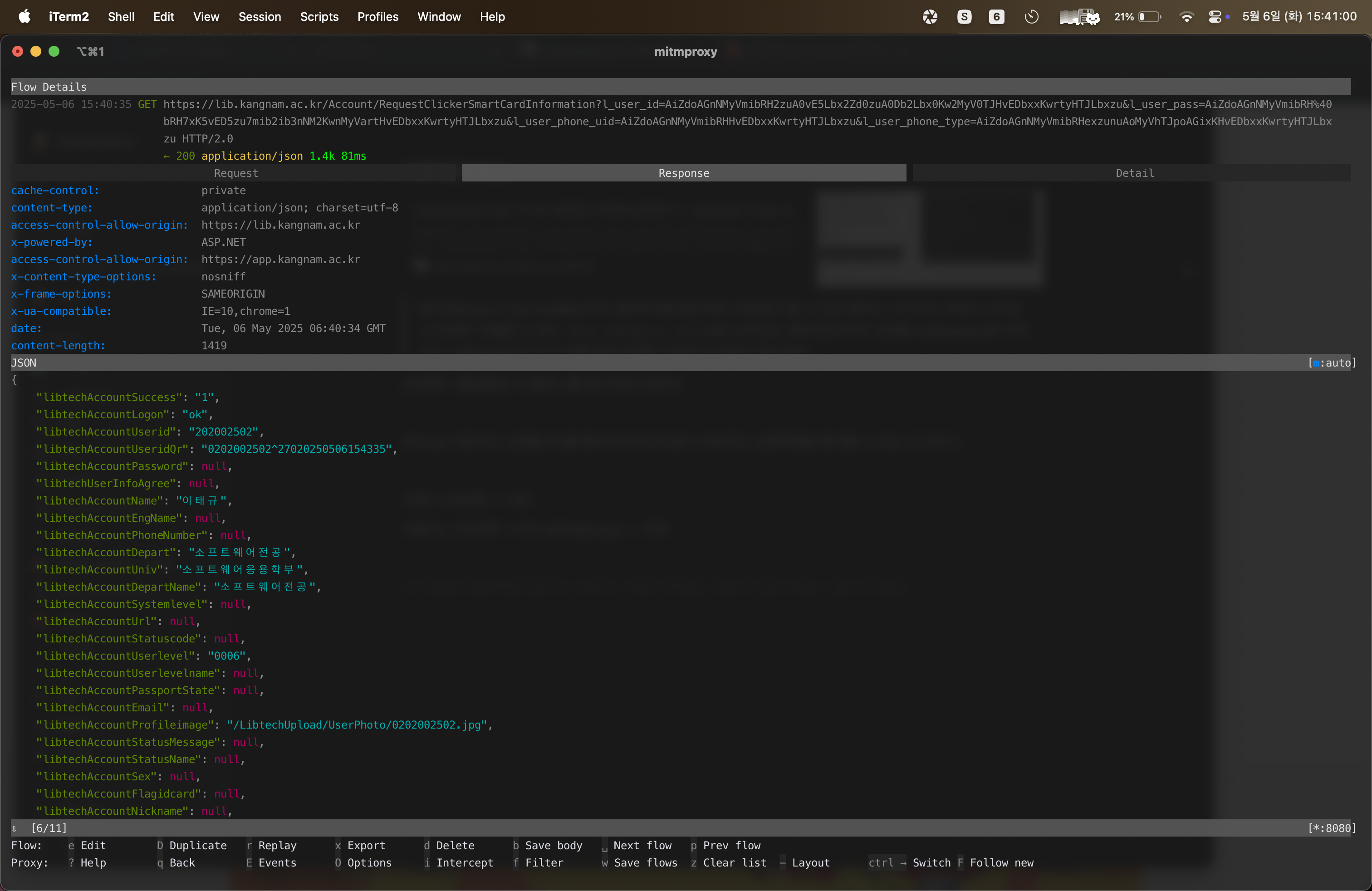Open the Wi-Fi status icon
Image resolution: width=1372 pixels, height=891 pixels.
pos(1186,17)
